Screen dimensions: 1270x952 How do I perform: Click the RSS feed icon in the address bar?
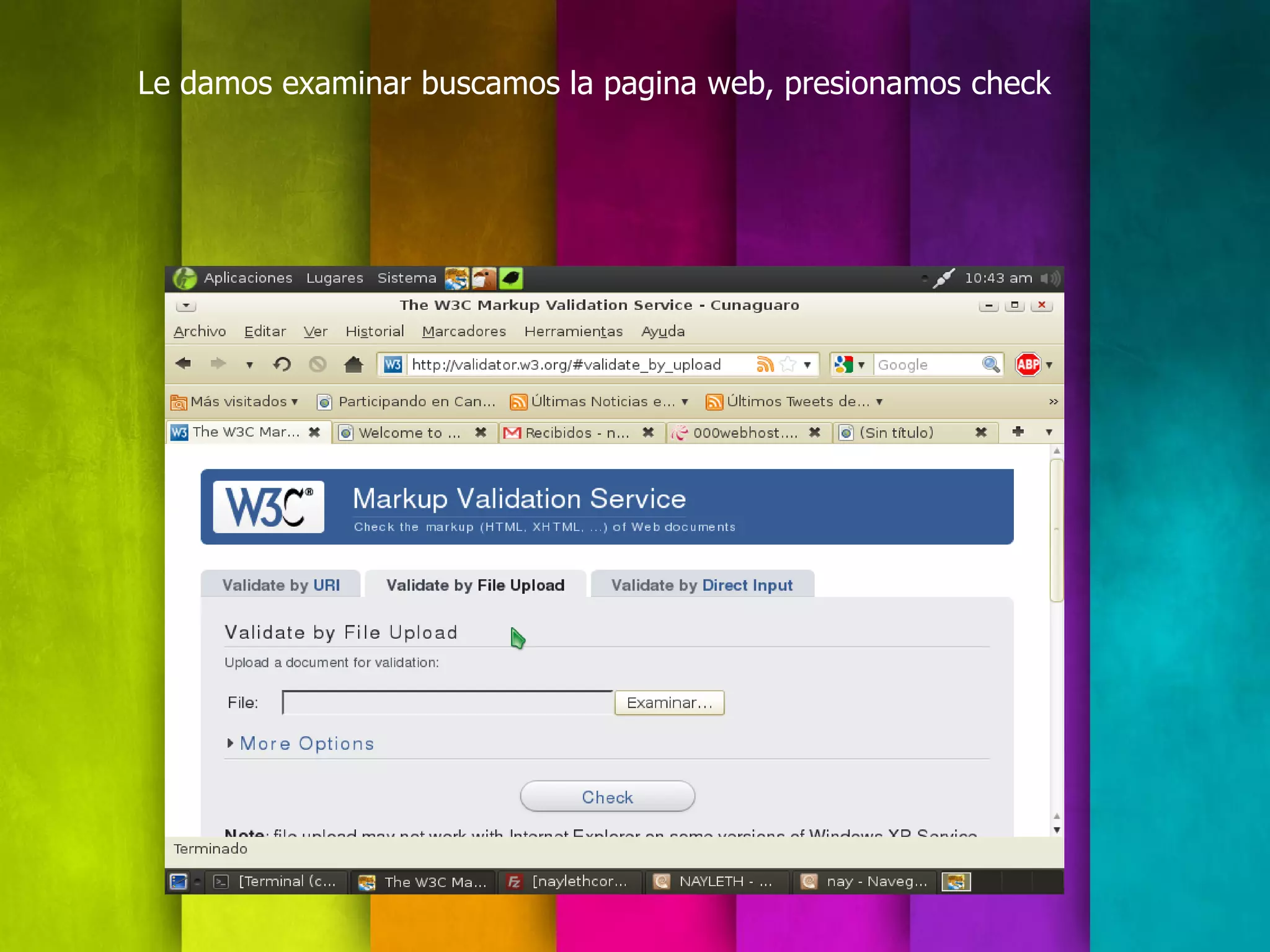click(x=765, y=364)
